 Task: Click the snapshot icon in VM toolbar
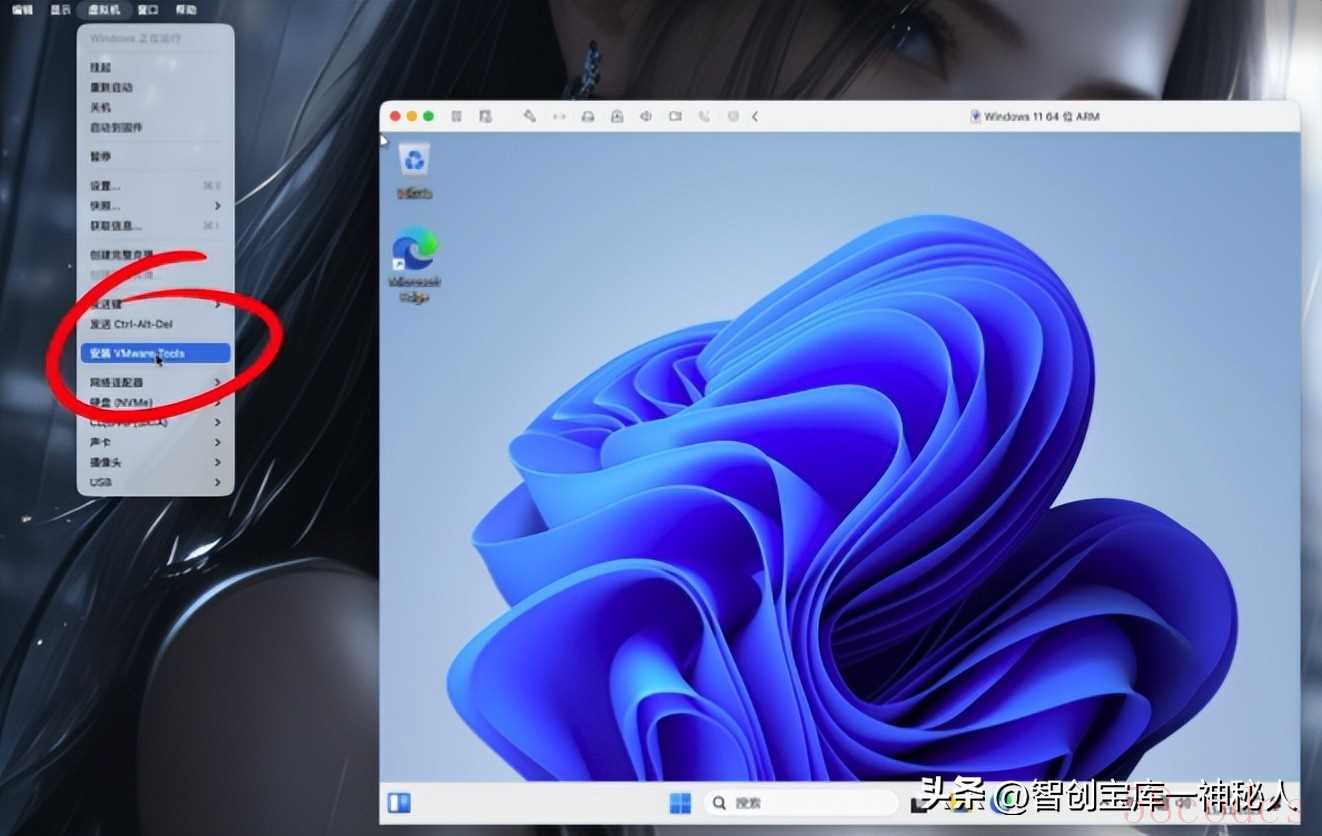pyautogui.click(x=485, y=117)
